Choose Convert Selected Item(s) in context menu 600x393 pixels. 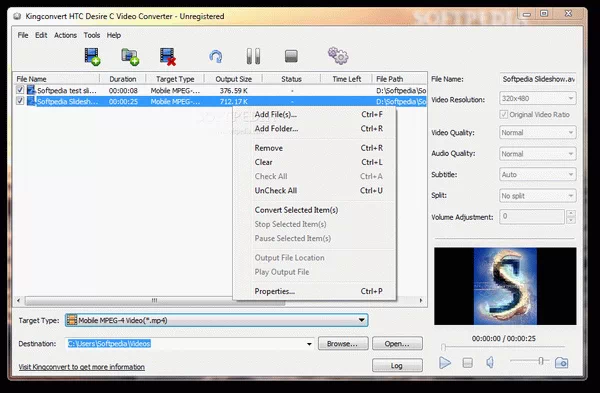[x=315, y=210]
